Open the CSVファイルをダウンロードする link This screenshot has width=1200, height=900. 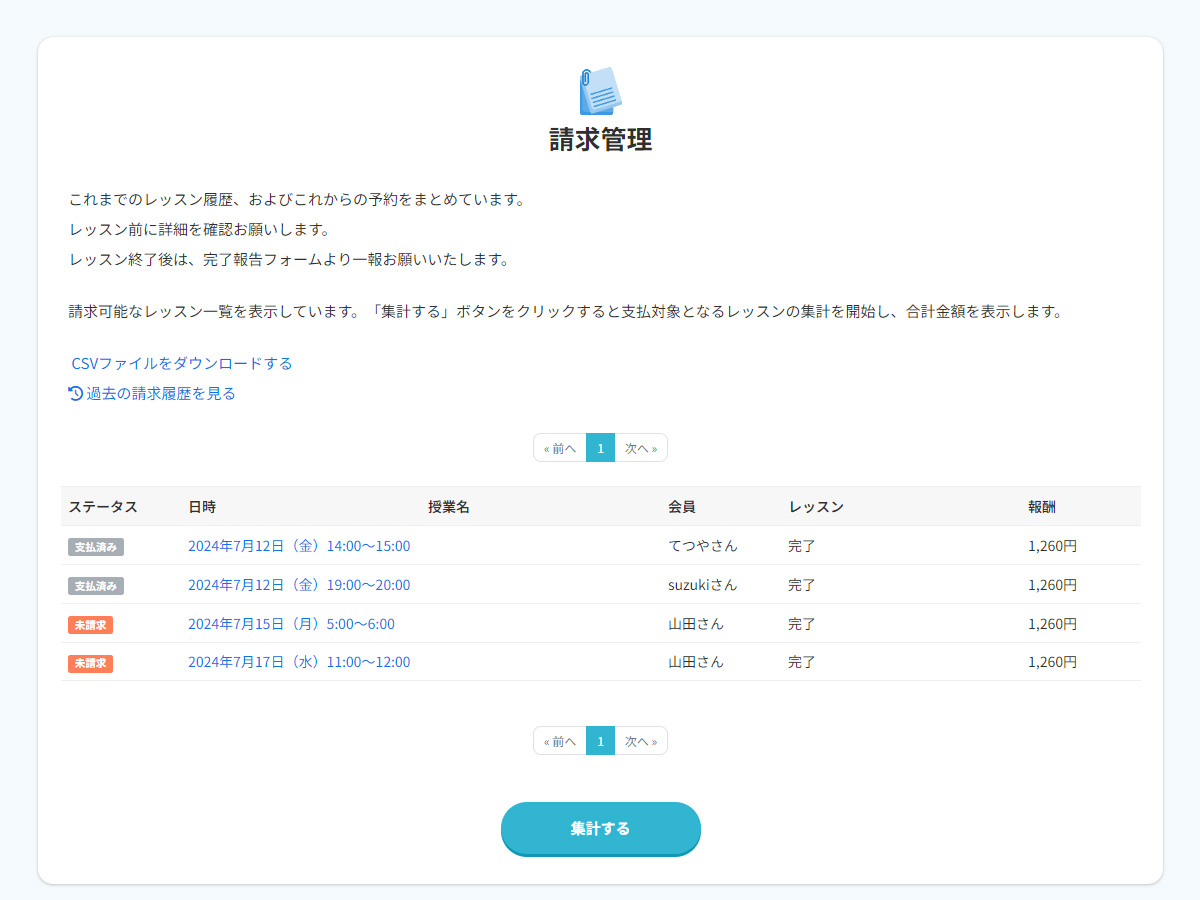tap(181, 363)
